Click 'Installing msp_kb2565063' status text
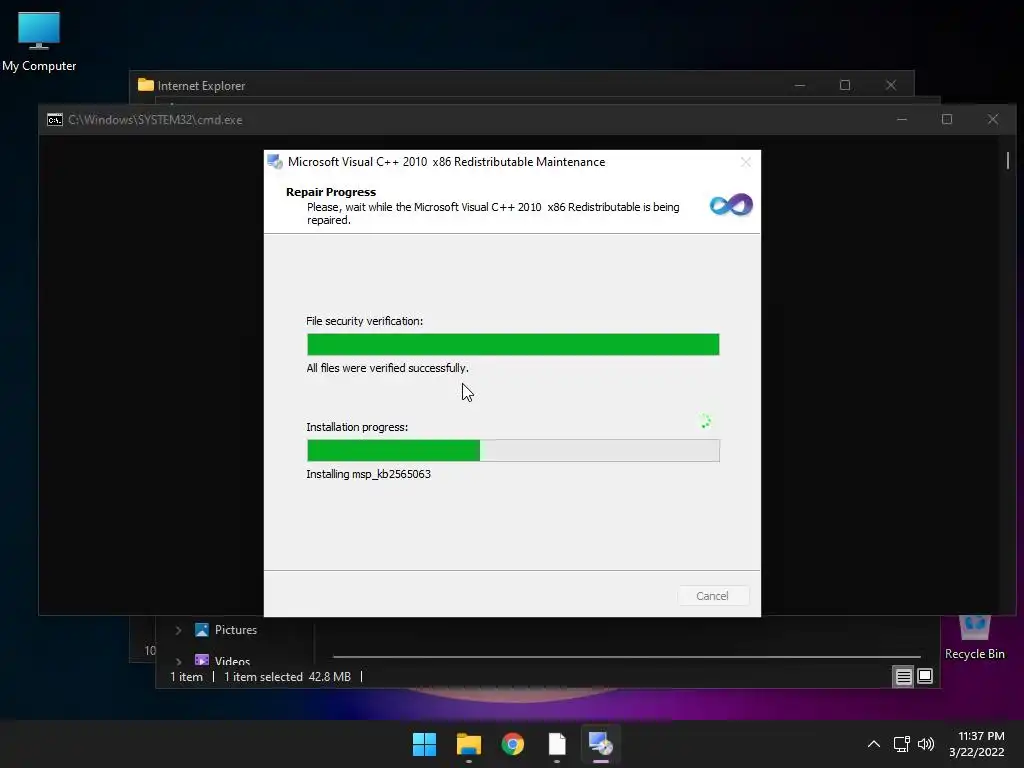This screenshot has height=768, width=1024. pyautogui.click(x=368, y=474)
